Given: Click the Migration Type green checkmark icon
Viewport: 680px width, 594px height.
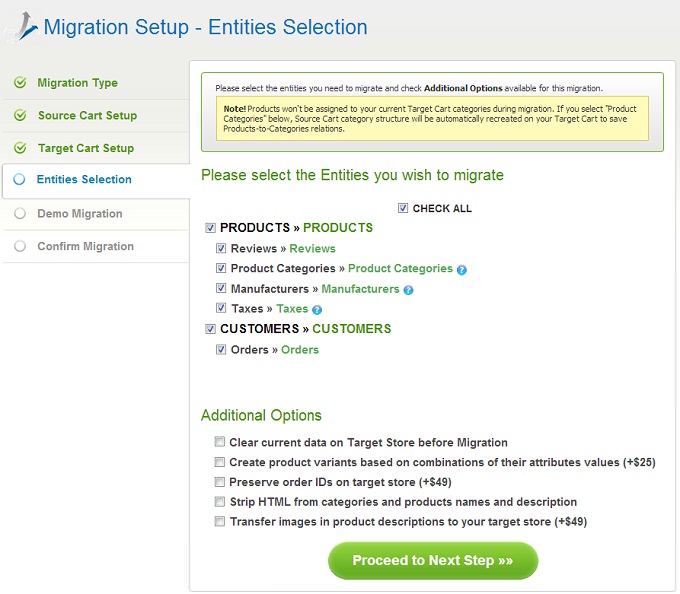Looking at the screenshot, I should tap(20, 82).
